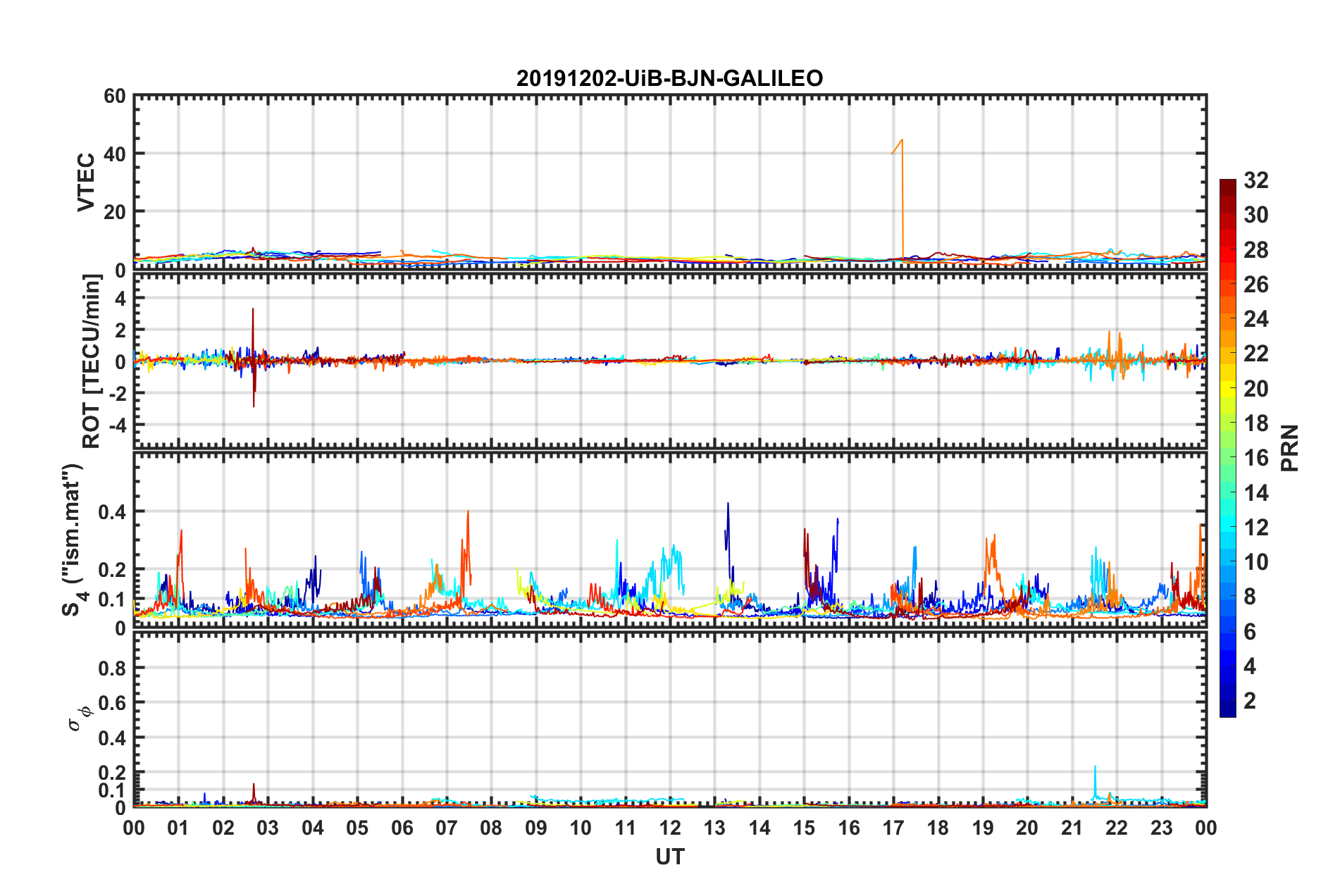Click S4 axis tick 0.4
Screen dimensions: 1340x896
tap(112, 512)
